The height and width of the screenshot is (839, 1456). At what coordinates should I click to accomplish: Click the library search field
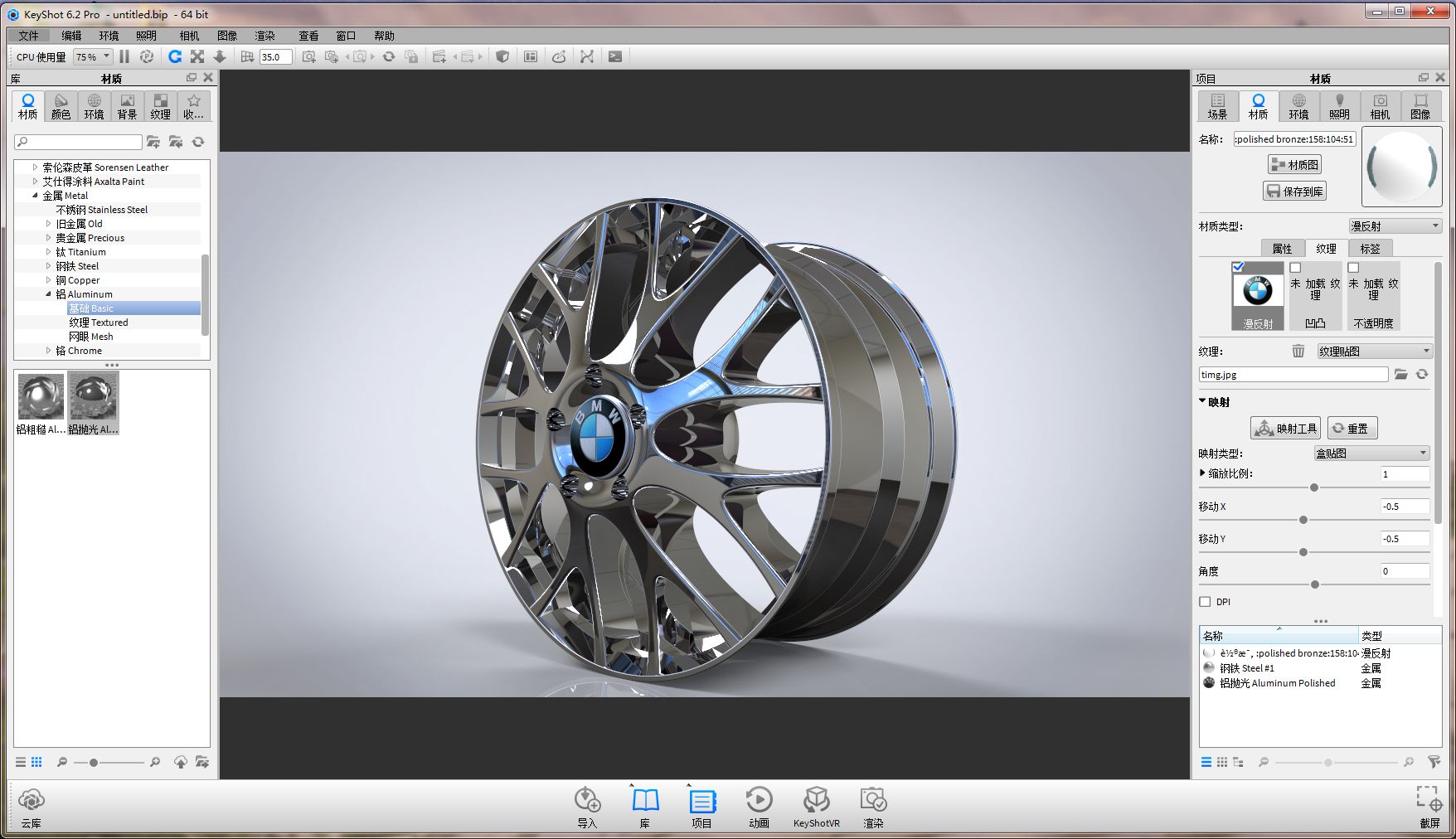(x=79, y=142)
